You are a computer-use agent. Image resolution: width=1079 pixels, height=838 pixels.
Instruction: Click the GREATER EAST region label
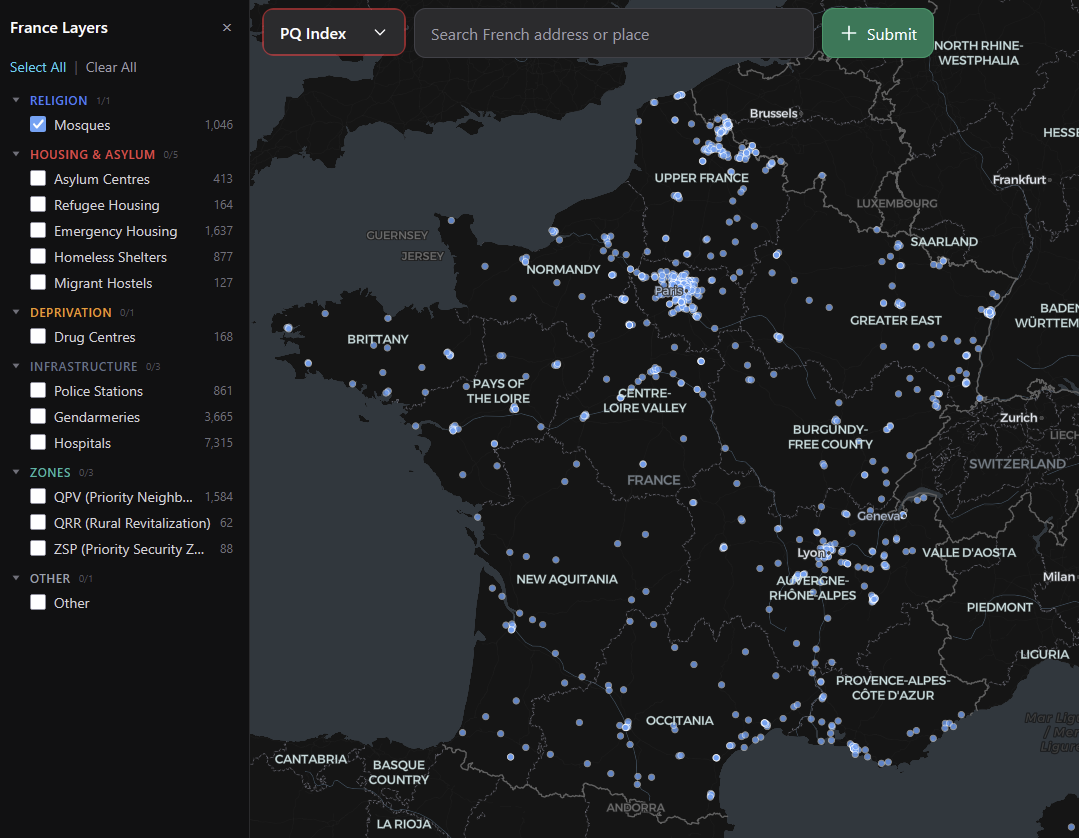(x=895, y=321)
